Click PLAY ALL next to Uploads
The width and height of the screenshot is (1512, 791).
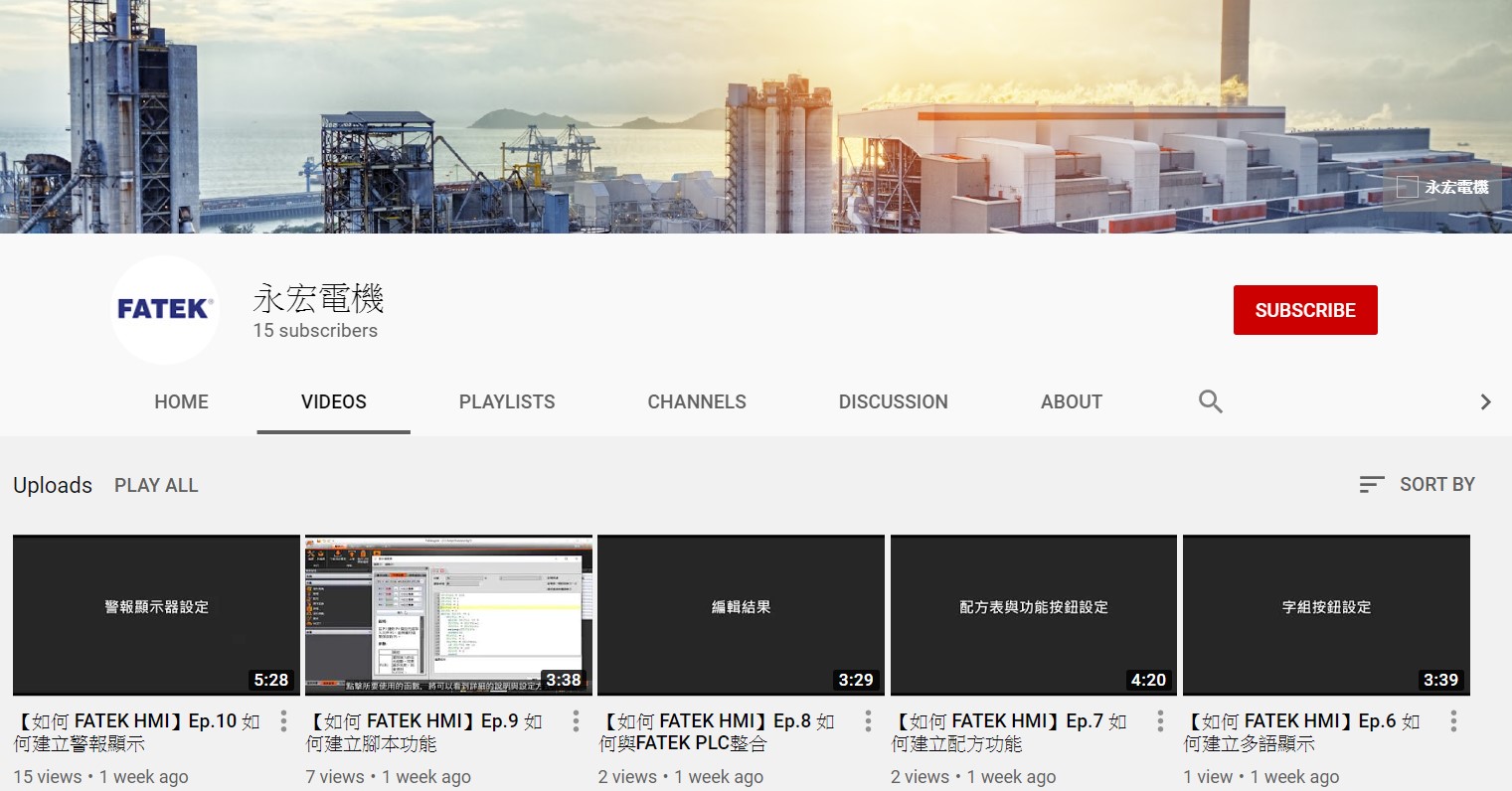coord(156,485)
